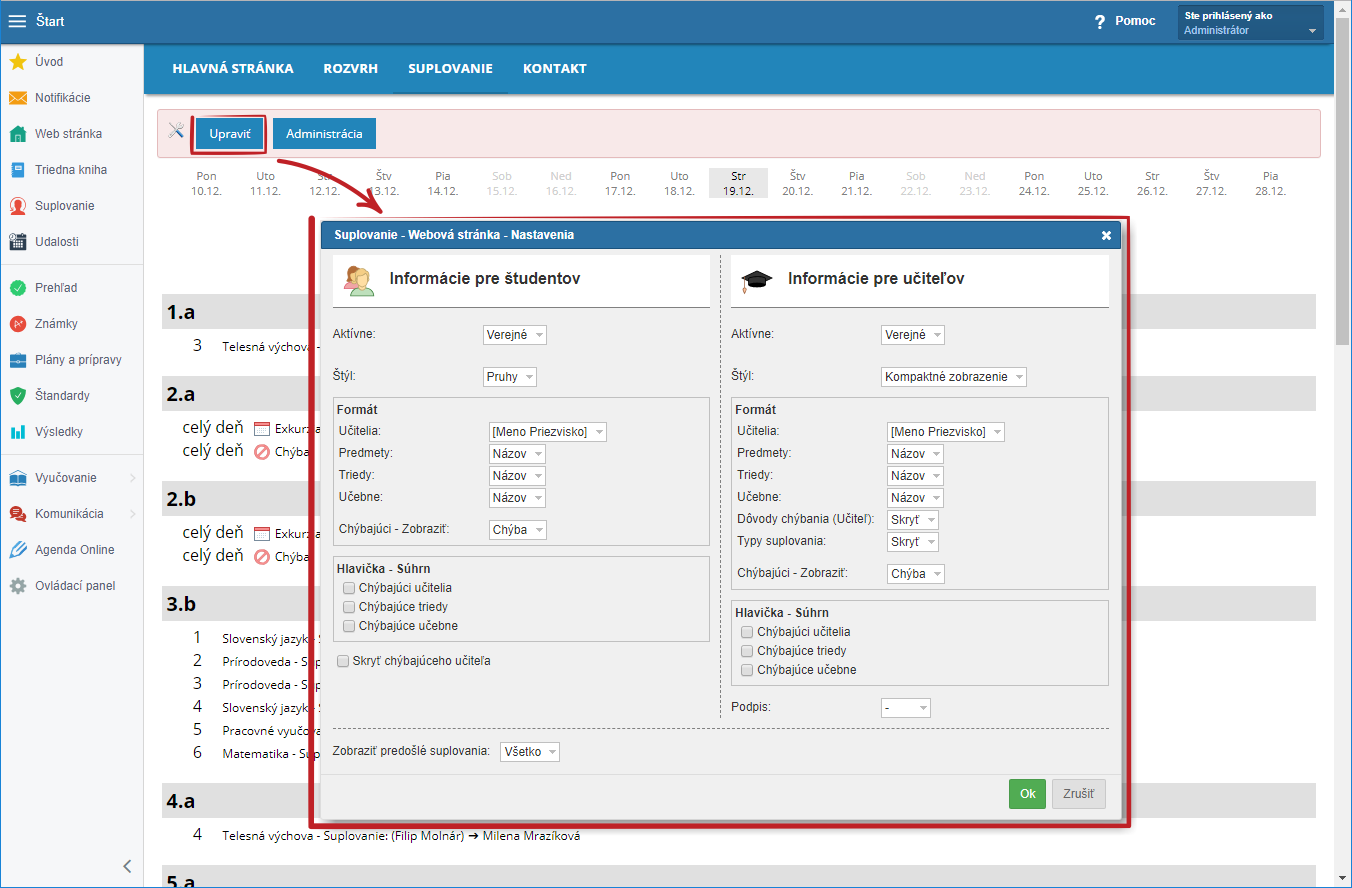Enable Skryť chýbajúceho učiteľa checkbox
Screen dimensions: 1352x888
[x=343, y=661]
